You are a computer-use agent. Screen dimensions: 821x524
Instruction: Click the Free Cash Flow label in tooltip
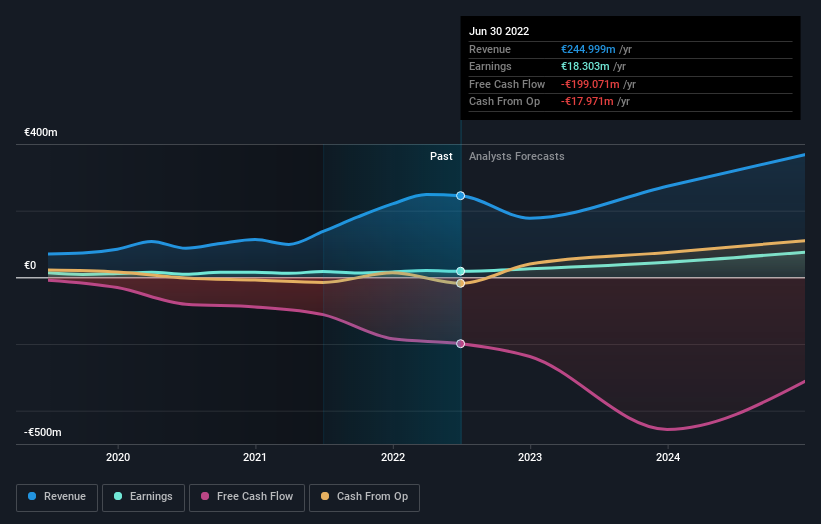click(x=507, y=84)
